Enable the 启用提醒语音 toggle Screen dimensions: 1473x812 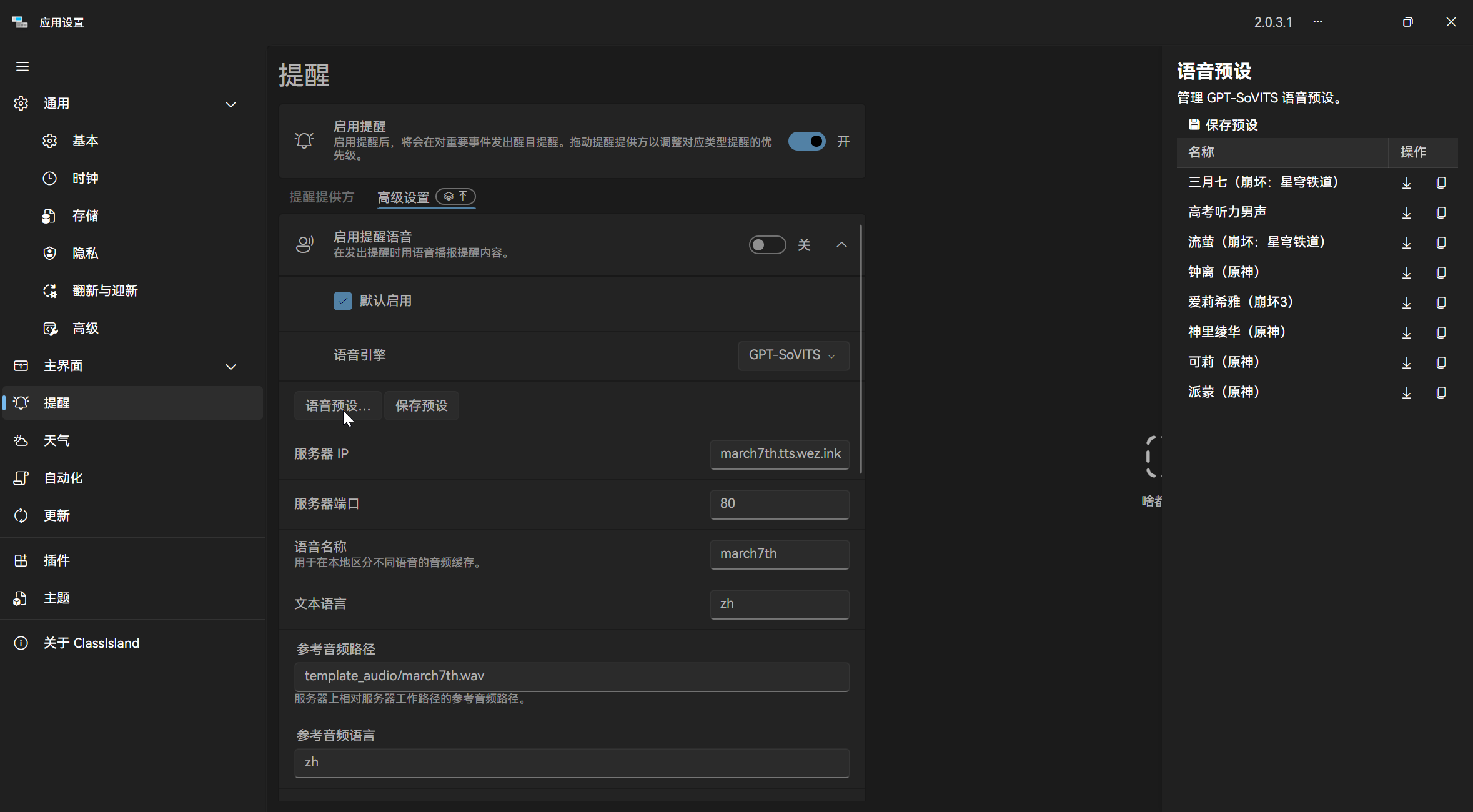click(767, 245)
